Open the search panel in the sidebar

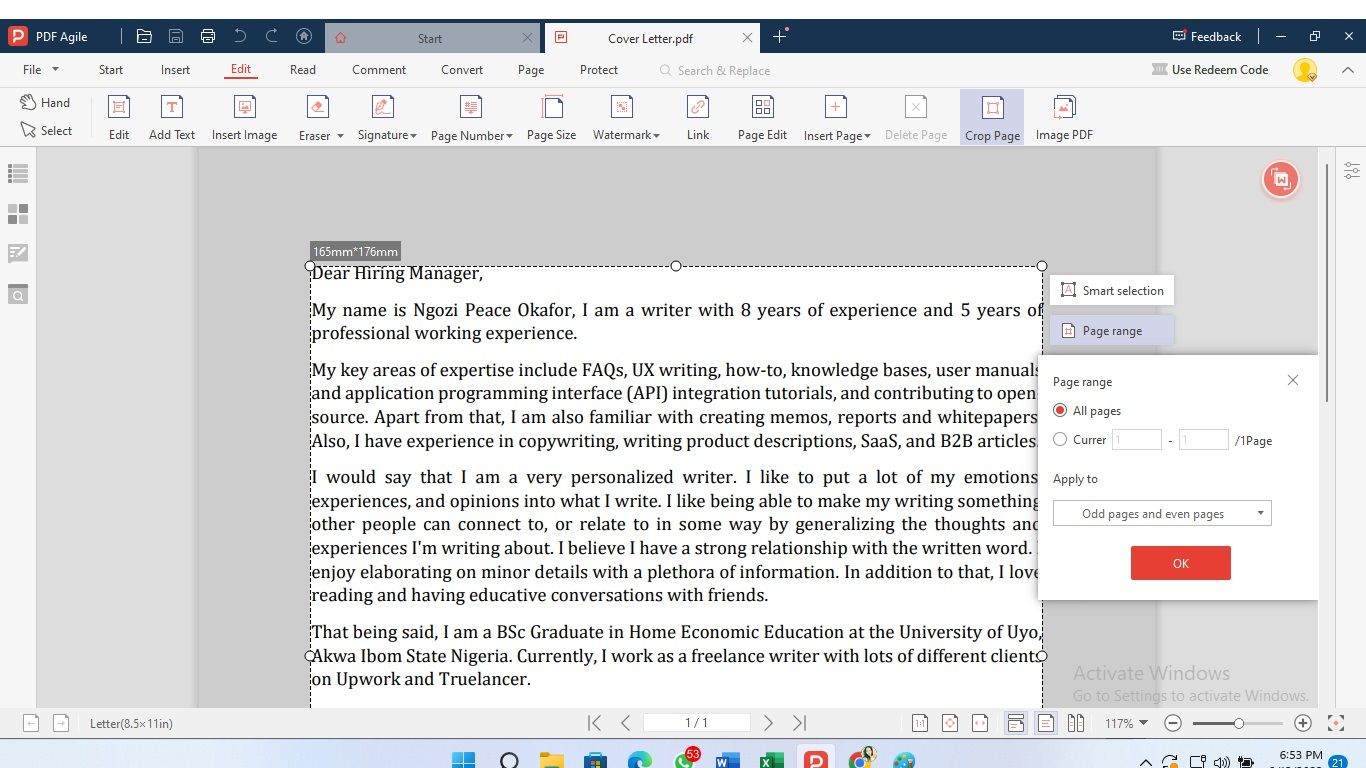click(17, 294)
